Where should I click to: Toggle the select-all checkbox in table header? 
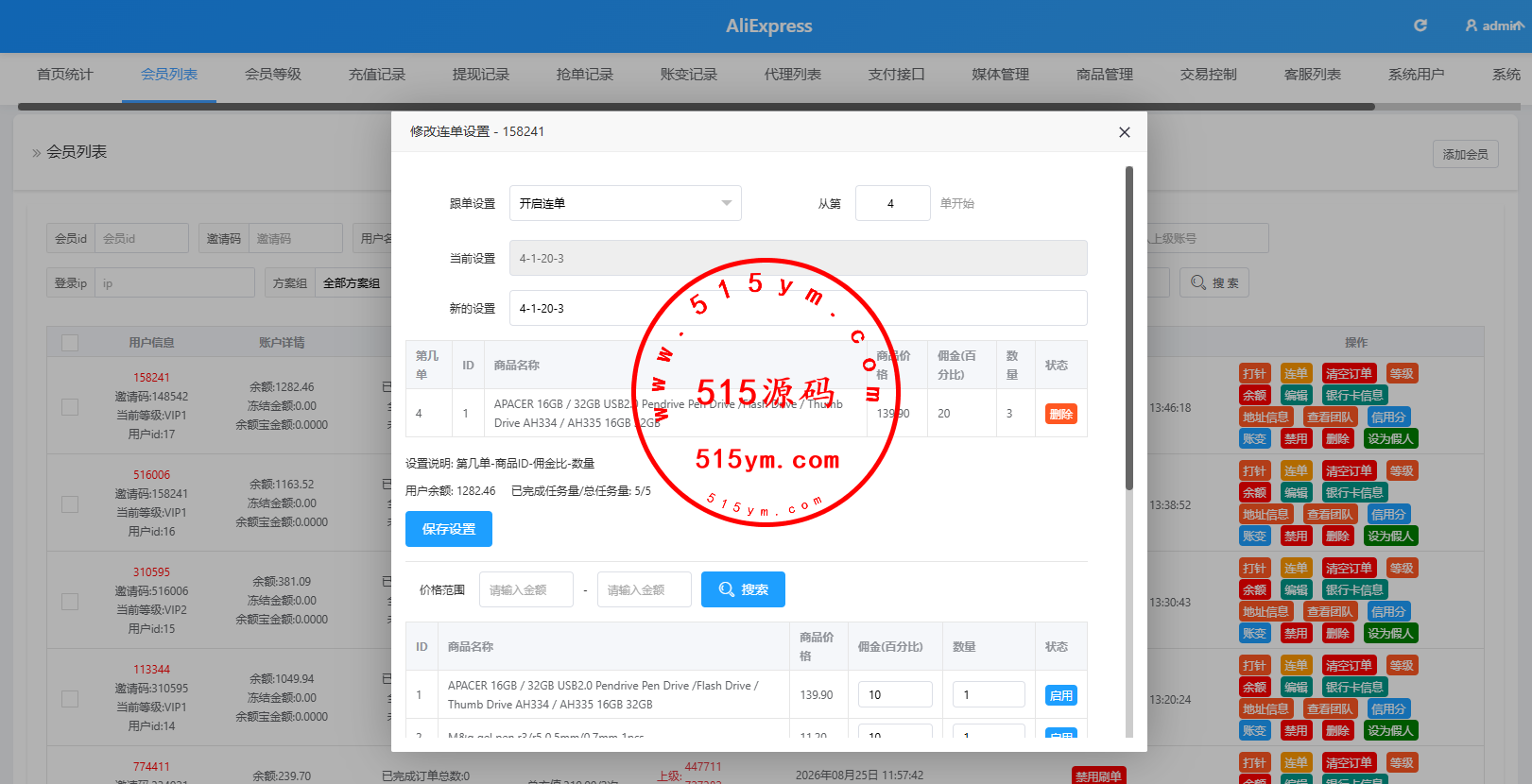(x=70, y=343)
